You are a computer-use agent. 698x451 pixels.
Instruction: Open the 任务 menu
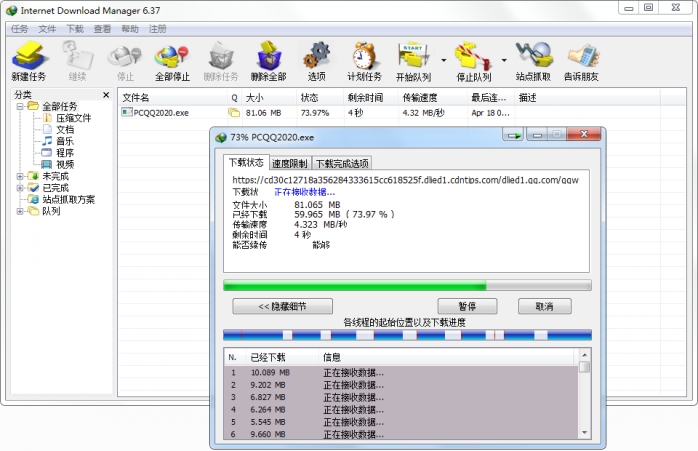[19, 29]
